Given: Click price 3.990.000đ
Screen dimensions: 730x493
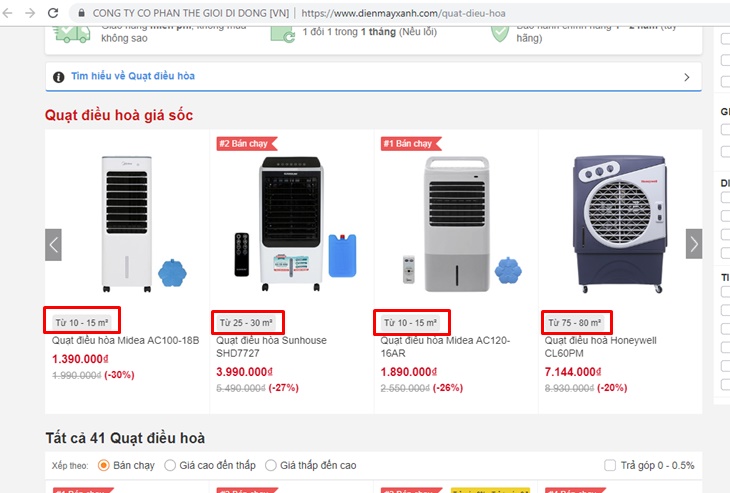Looking at the screenshot, I should coord(244,372).
